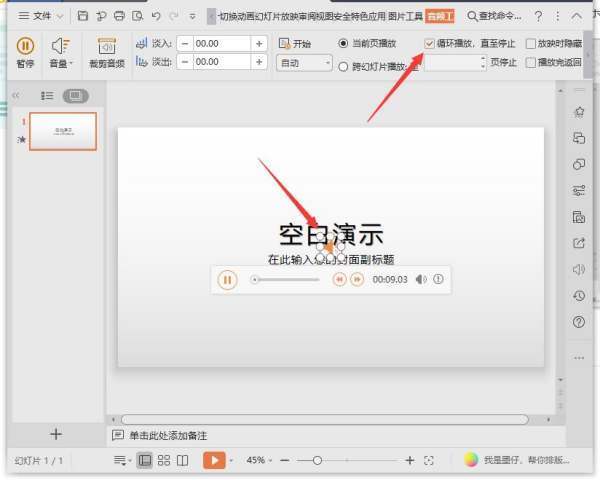Mute using the audio player speaker icon
Viewport: 600px width, 480px height.
420,280
